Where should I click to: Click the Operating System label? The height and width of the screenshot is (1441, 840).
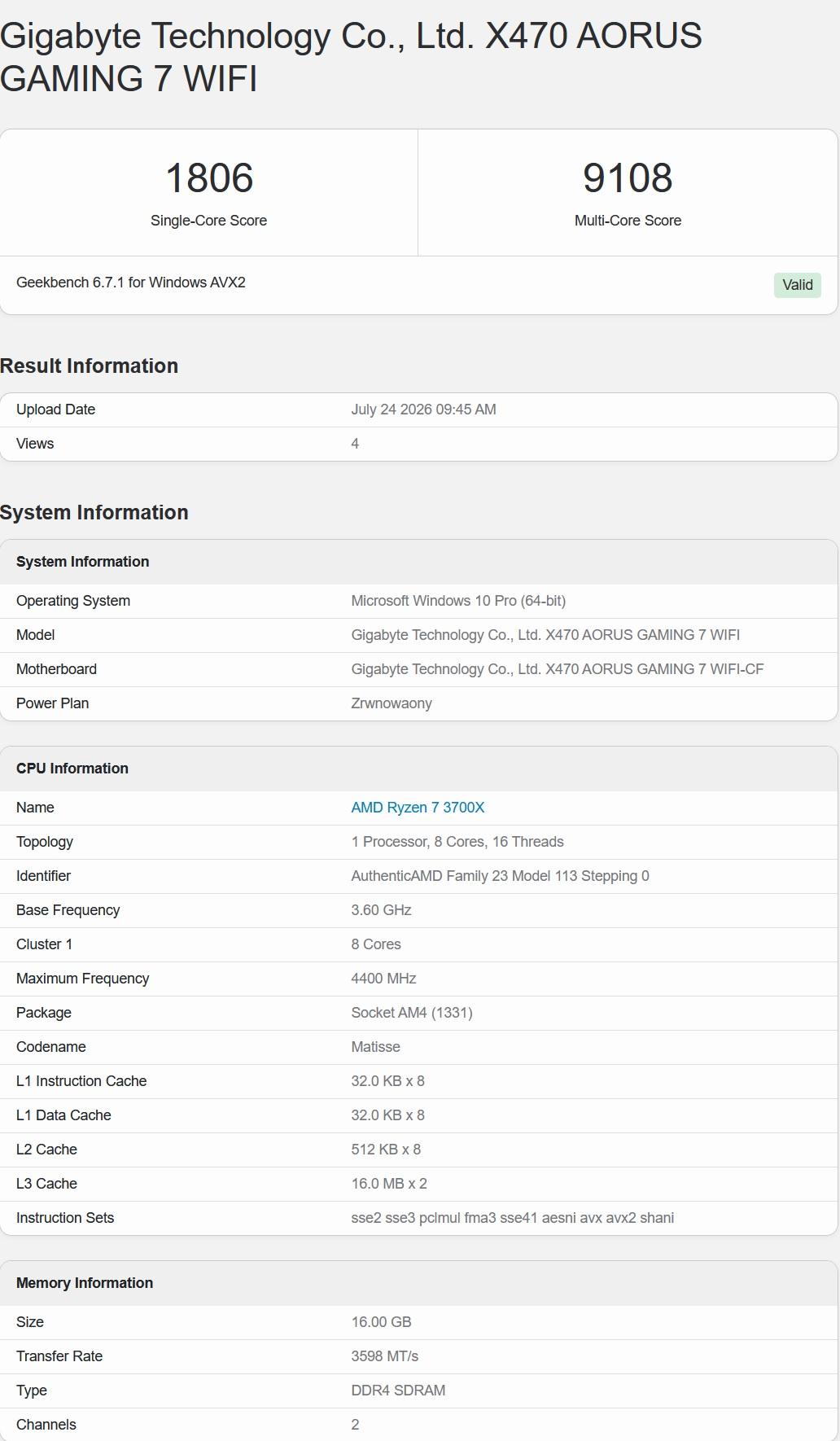(73, 601)
